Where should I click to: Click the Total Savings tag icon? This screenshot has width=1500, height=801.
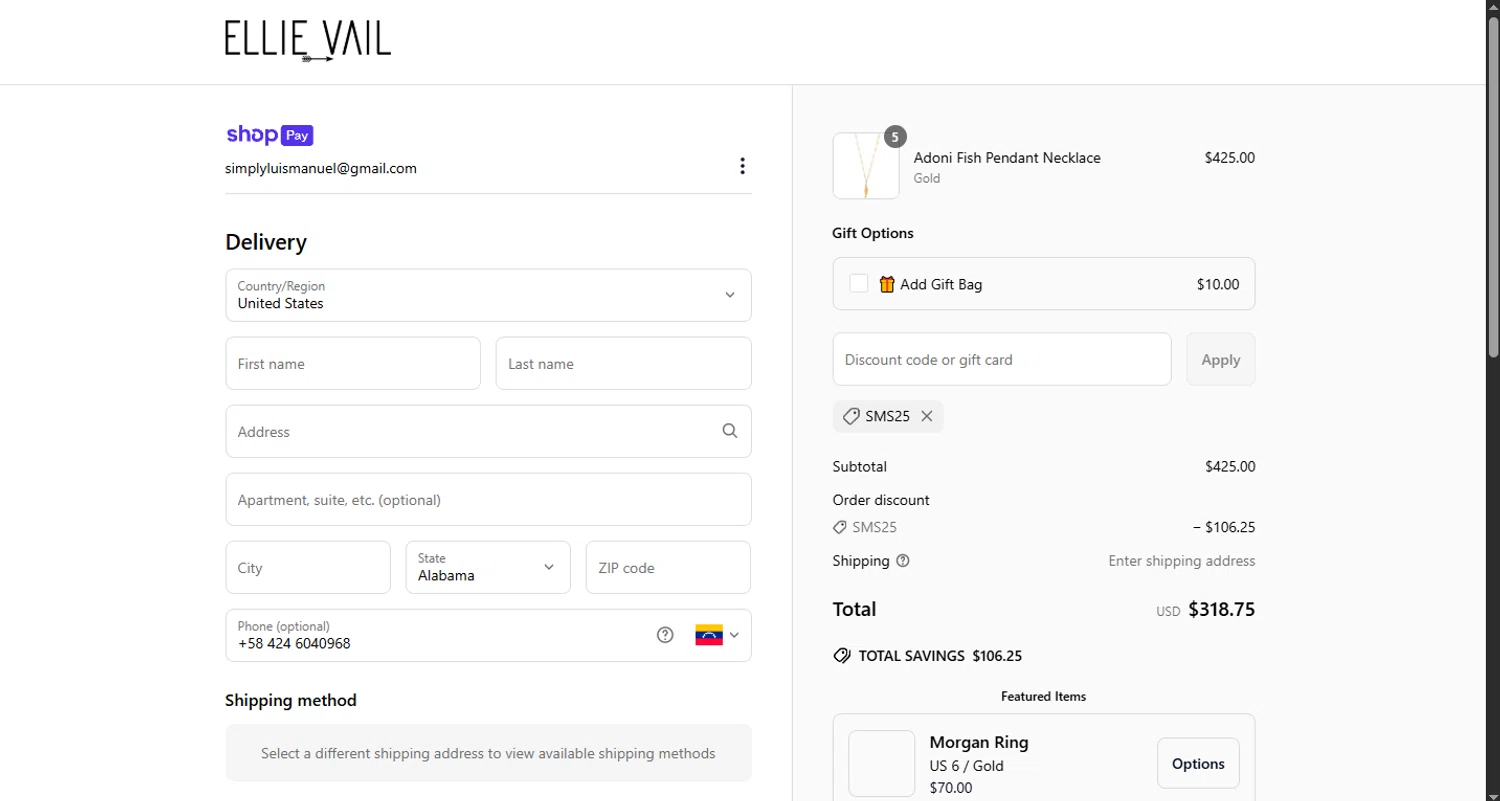coord(842,656)
